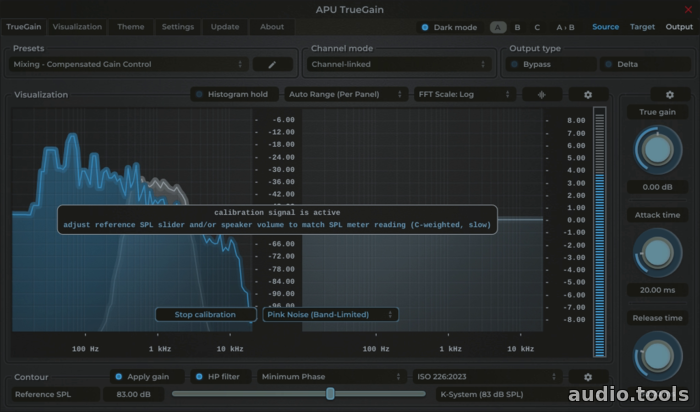Viewport: 700px width, 412px height.
Task: Click the Release time knob
Action: [x=657, y=356]
